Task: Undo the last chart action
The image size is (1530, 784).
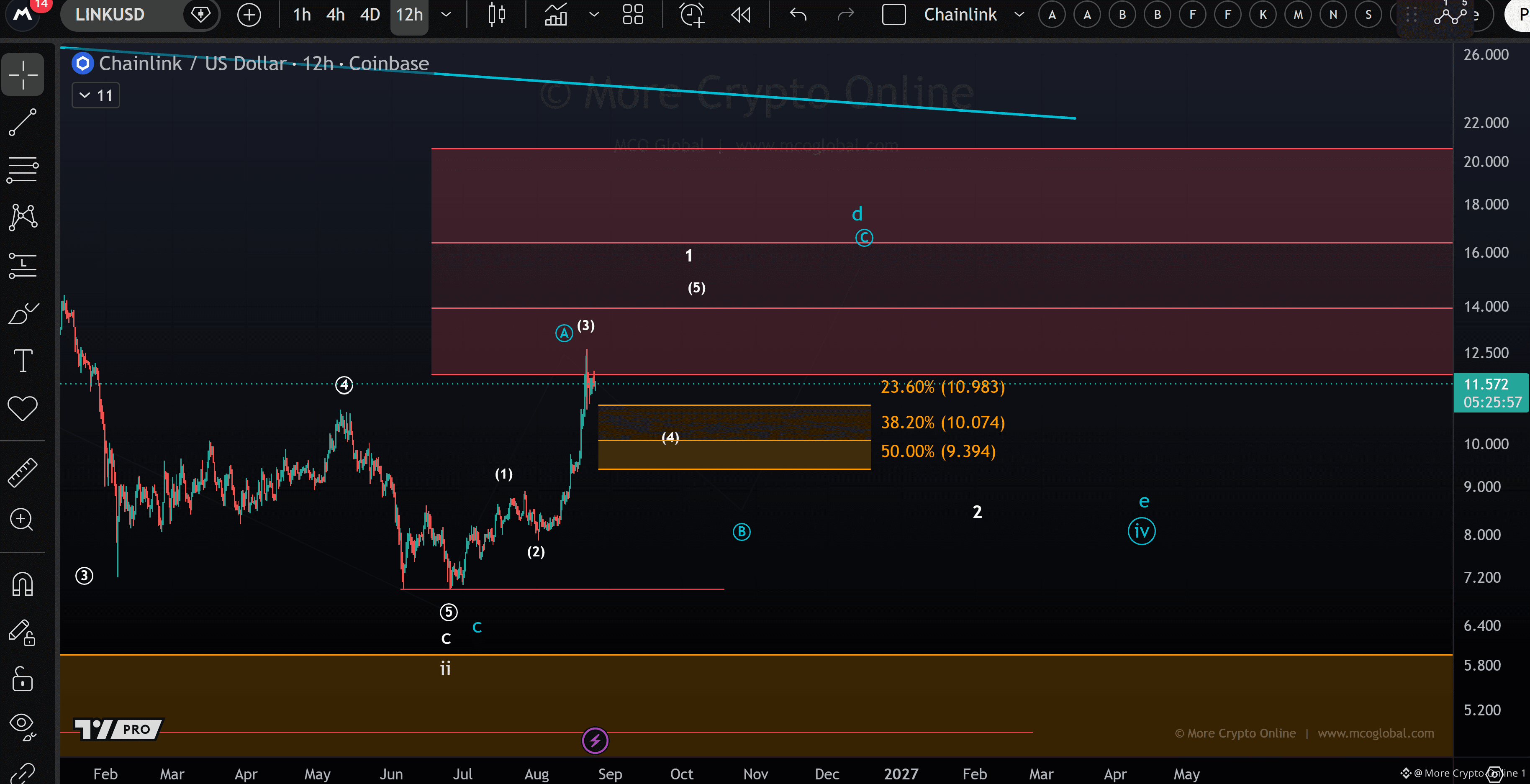Action: tap(798, 14)
